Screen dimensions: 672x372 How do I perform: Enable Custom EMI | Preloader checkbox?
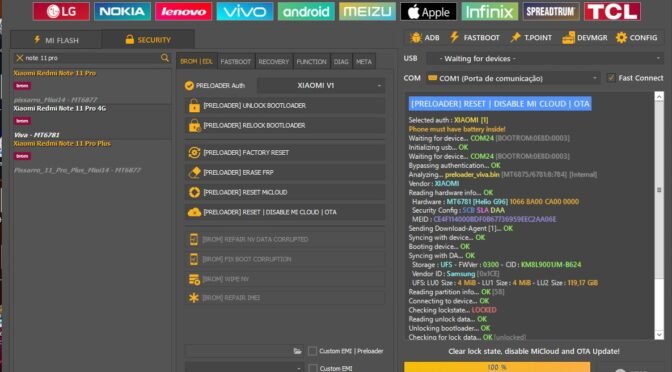point(312,351)
